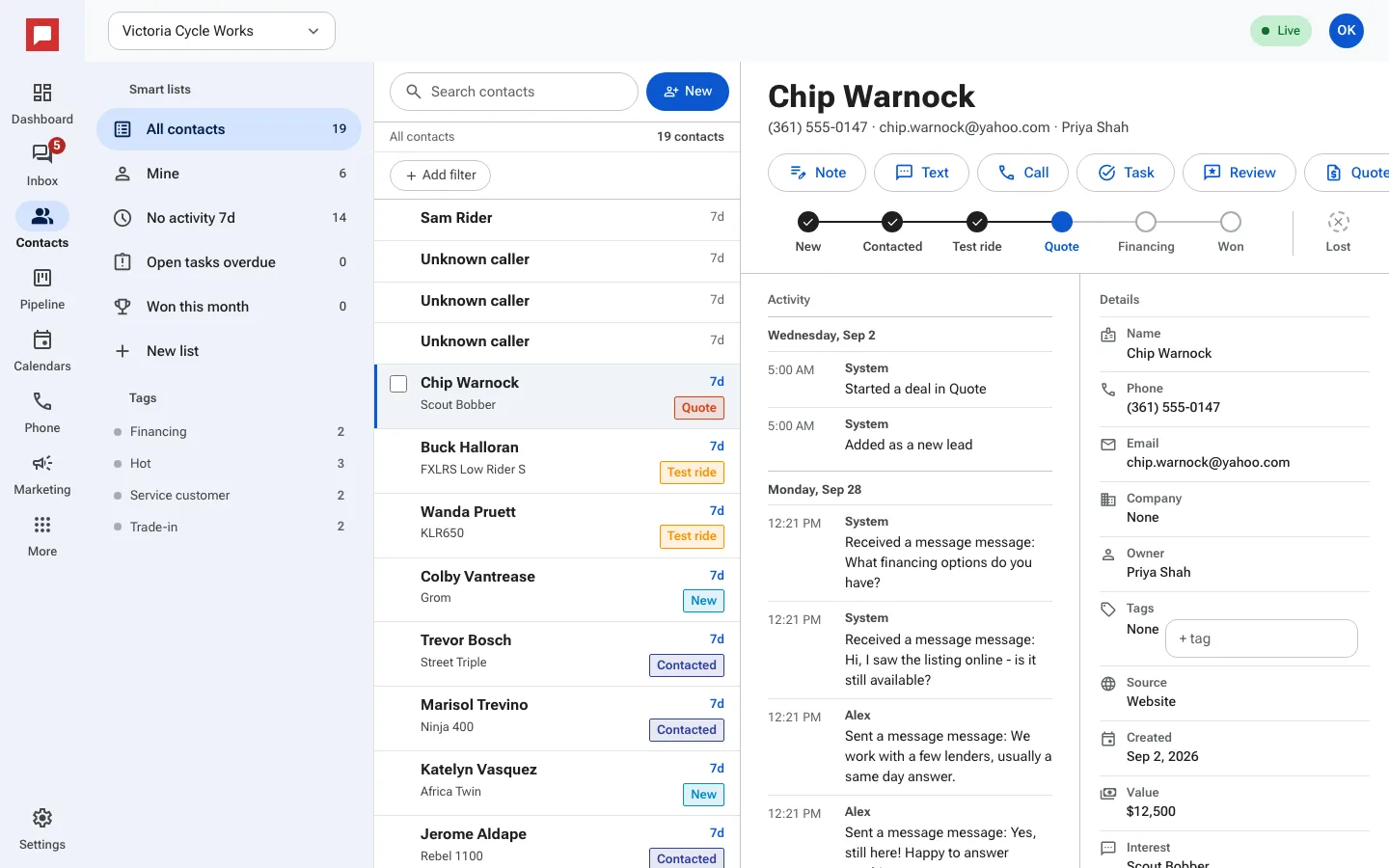The image size is (1389, 868).
Task: Select the Wanda Pruett contact
Action: pyautogui.click(x=557, y=526)
